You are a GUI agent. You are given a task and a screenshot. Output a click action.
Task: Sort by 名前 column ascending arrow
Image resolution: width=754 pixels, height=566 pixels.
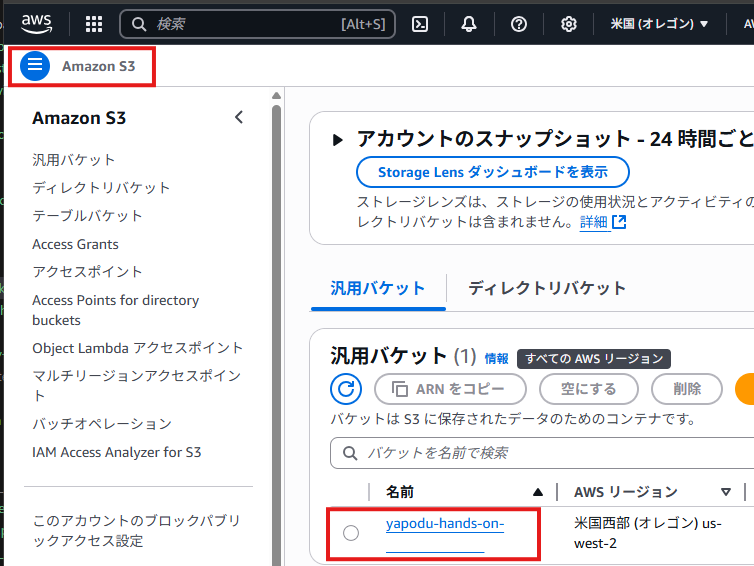click(x=538, y=492)
